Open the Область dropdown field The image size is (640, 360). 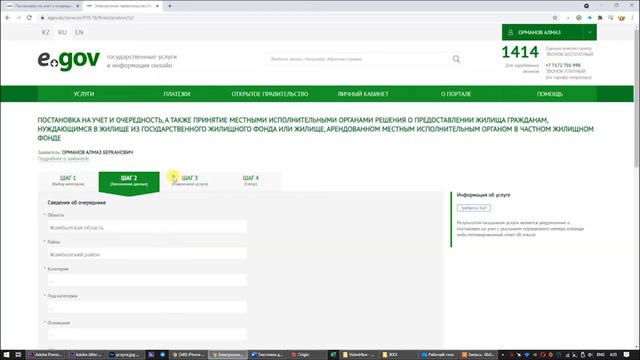pos(147,227)
